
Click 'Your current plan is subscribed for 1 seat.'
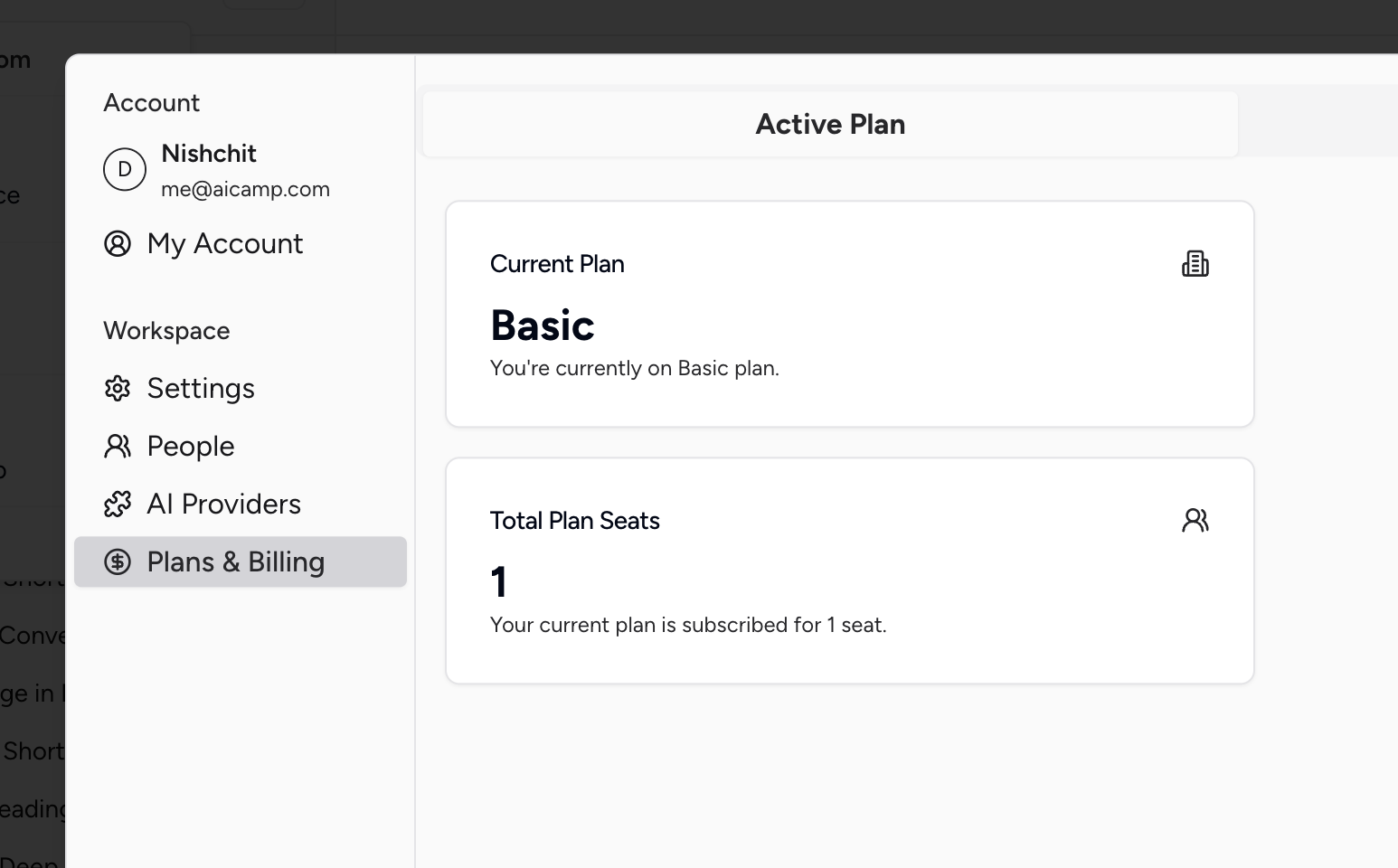point(688,625)
